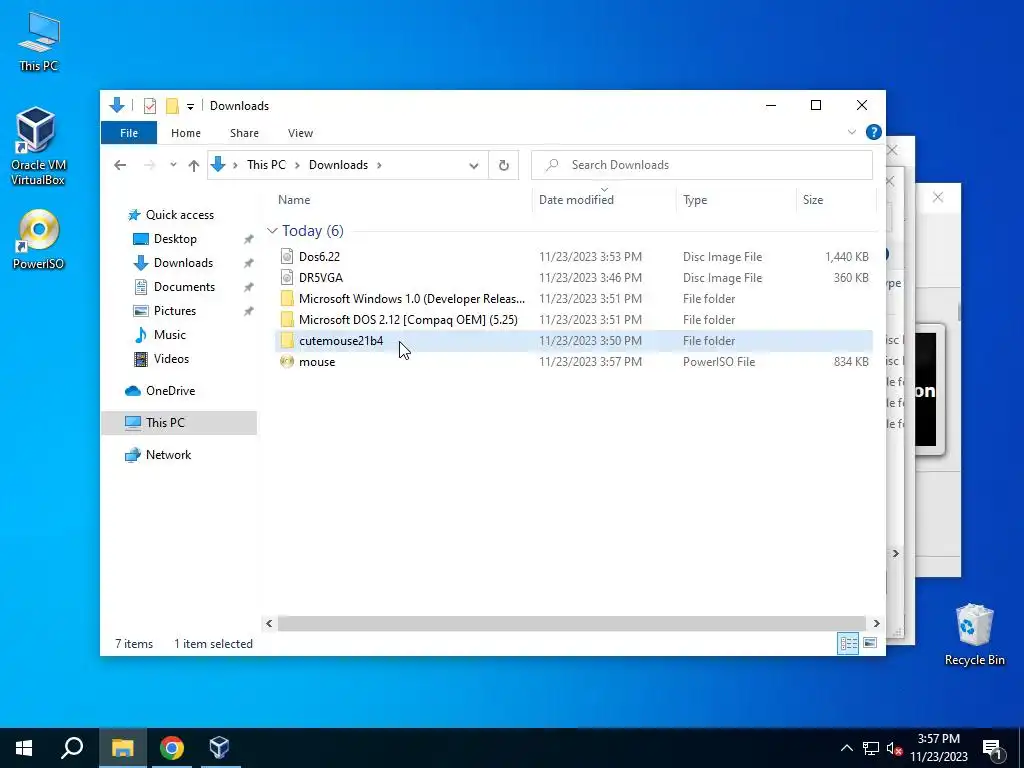Switch to the Share ribbon tab

(x=244, y=133)
